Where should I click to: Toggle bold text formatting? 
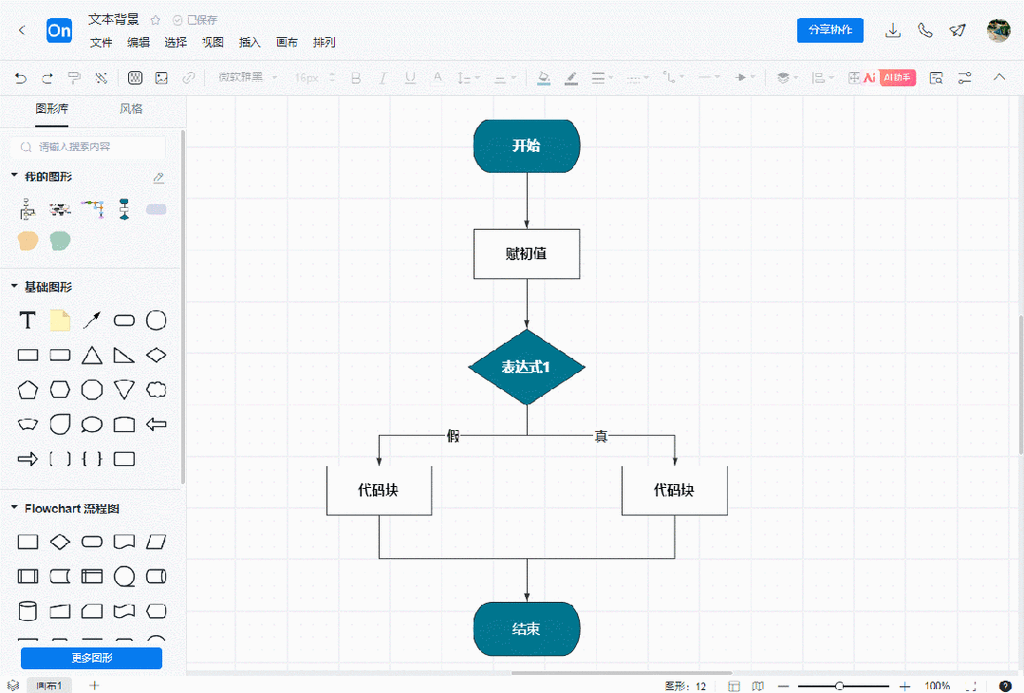[x=356, y=78]
